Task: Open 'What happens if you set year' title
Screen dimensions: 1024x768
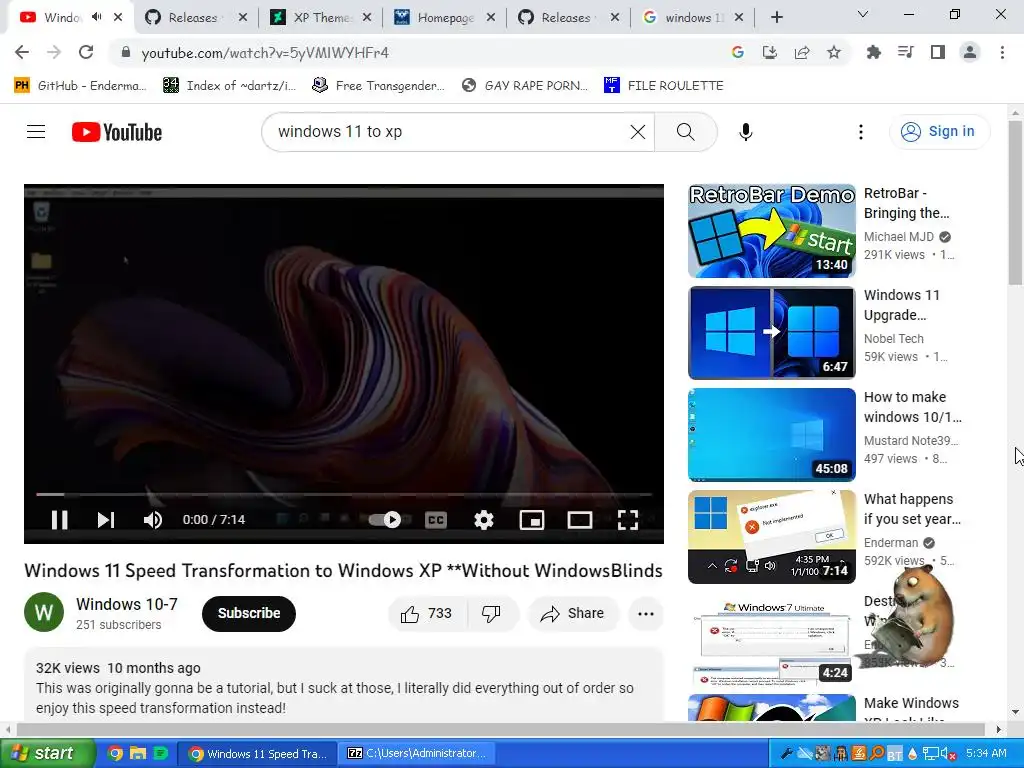Action: [x=912, y=509]
